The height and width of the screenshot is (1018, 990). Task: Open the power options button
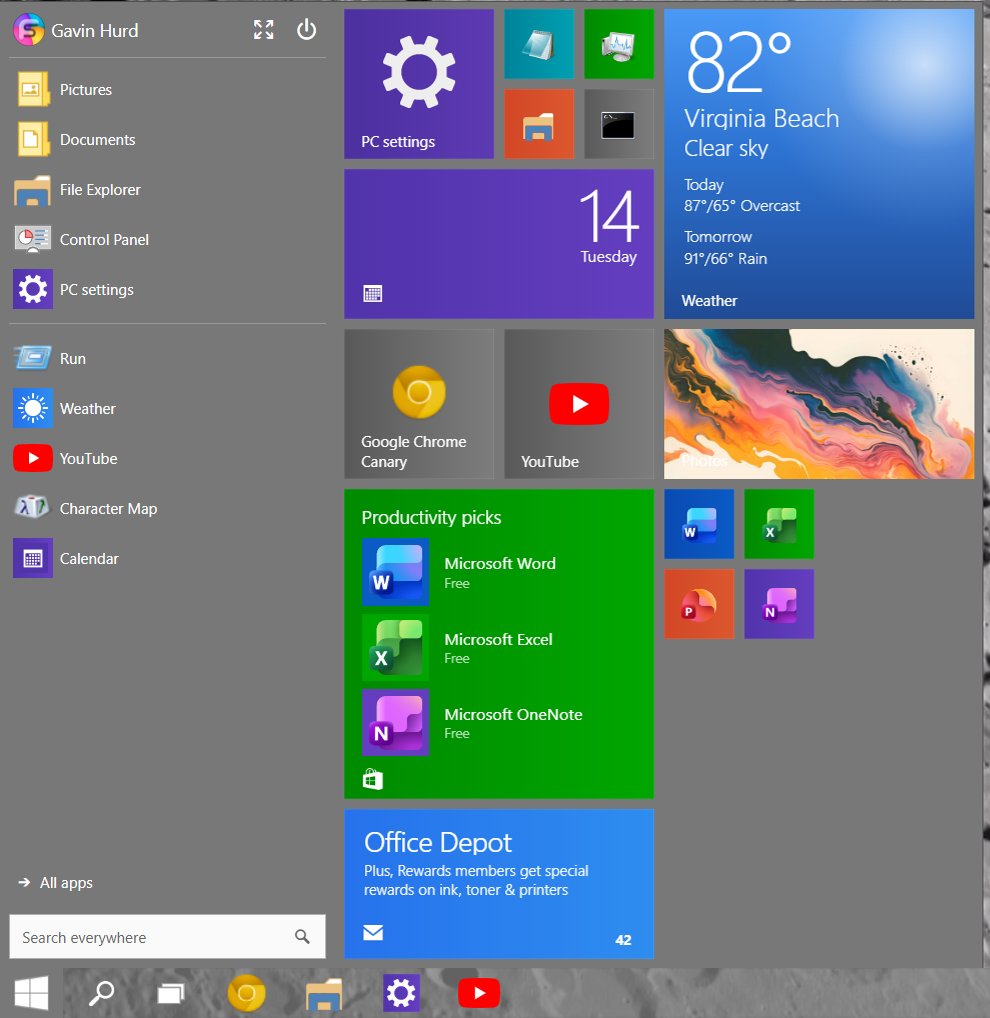[306, 30]
